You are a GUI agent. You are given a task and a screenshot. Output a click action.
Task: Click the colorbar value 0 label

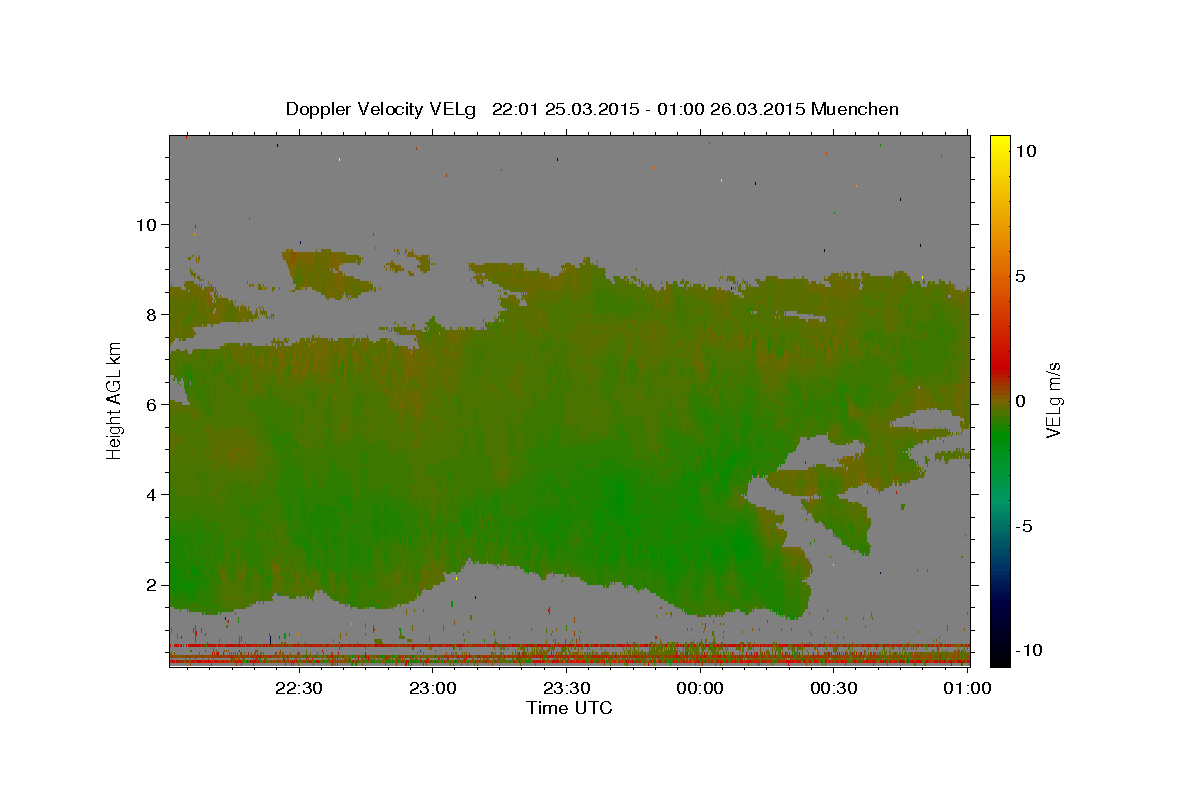[x=1021, y=401]
